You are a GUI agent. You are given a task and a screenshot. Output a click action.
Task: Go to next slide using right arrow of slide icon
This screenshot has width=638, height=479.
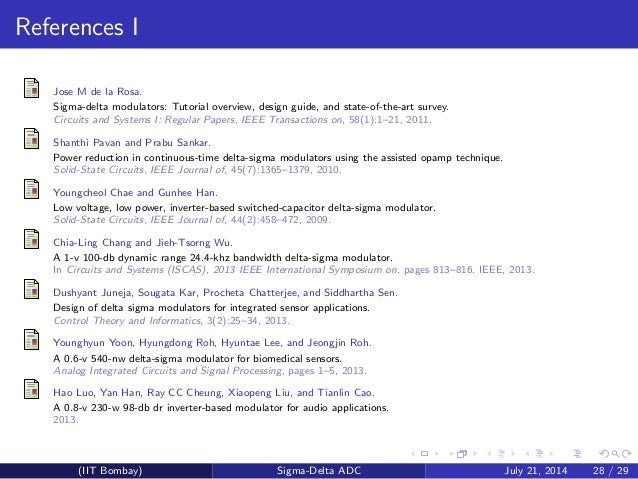pyautogui.click(x=437, y=453)
